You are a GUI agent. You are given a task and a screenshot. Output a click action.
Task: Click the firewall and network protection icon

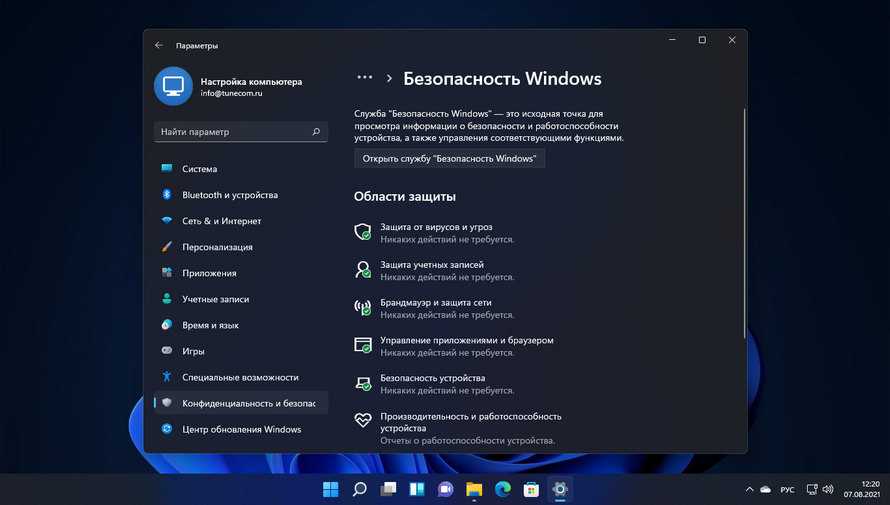pyautogui.click(x=363, y=308)
